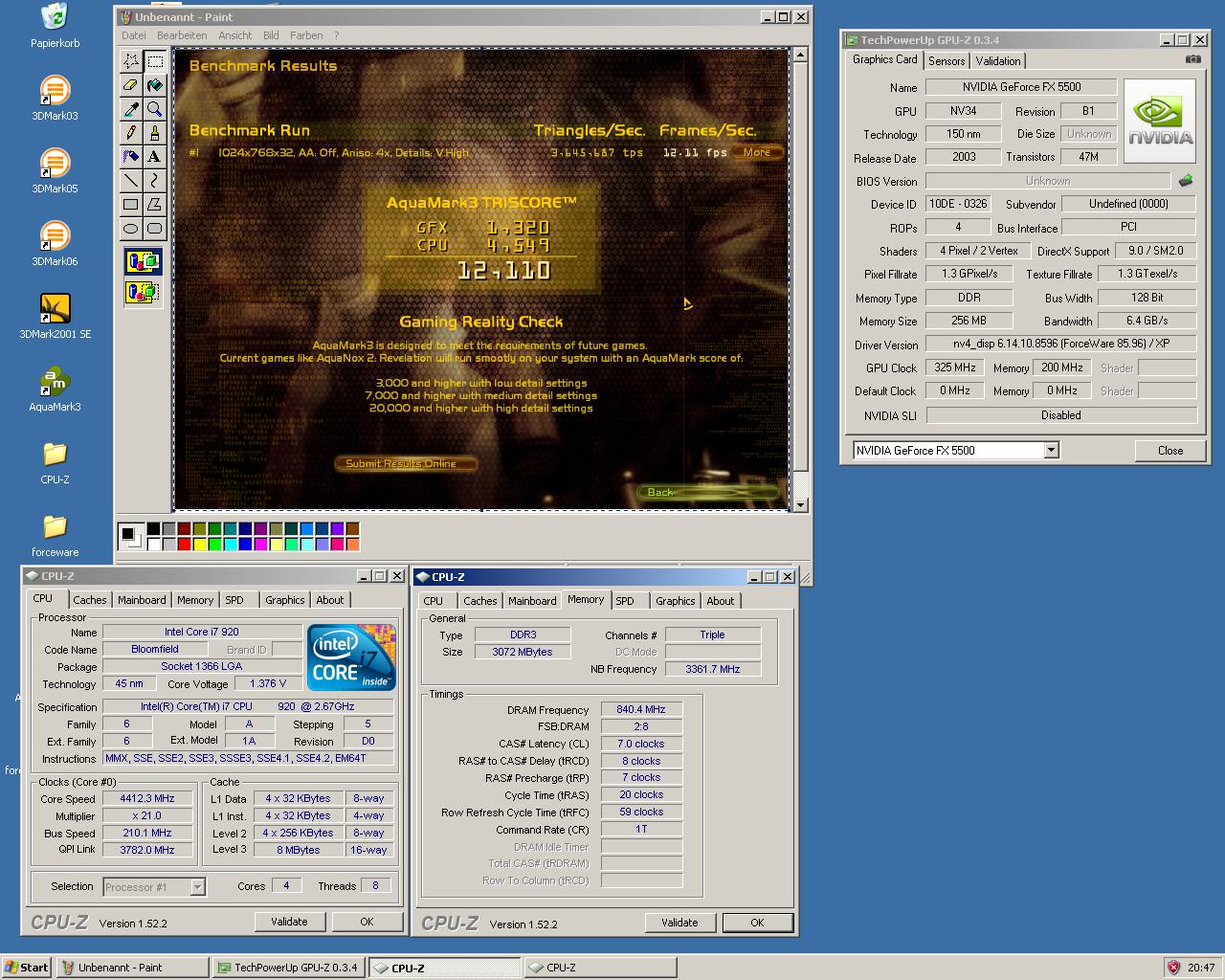1225x980 pixels.
Task: Open the forceware desktop folder
Action: [x=55, y=535]
